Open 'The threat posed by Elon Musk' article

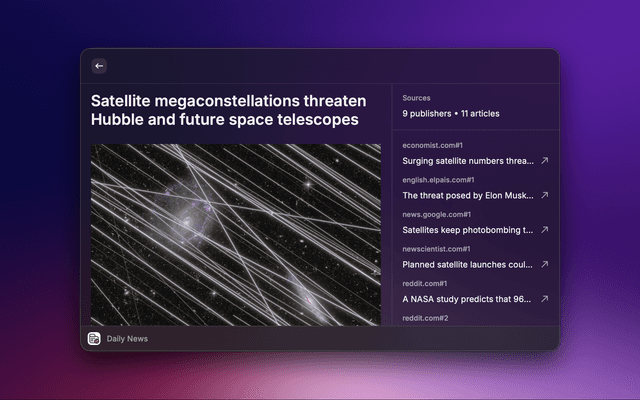point(468,195)
